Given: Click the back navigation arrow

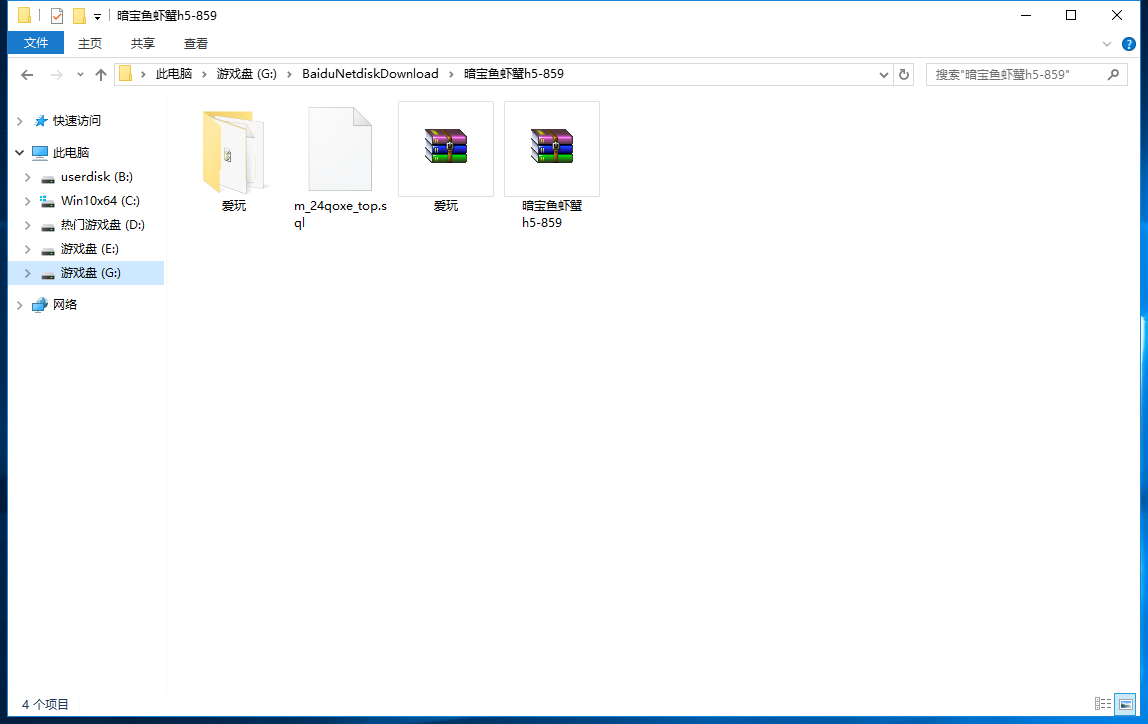Looking at the screenshot, I should 27,74.
